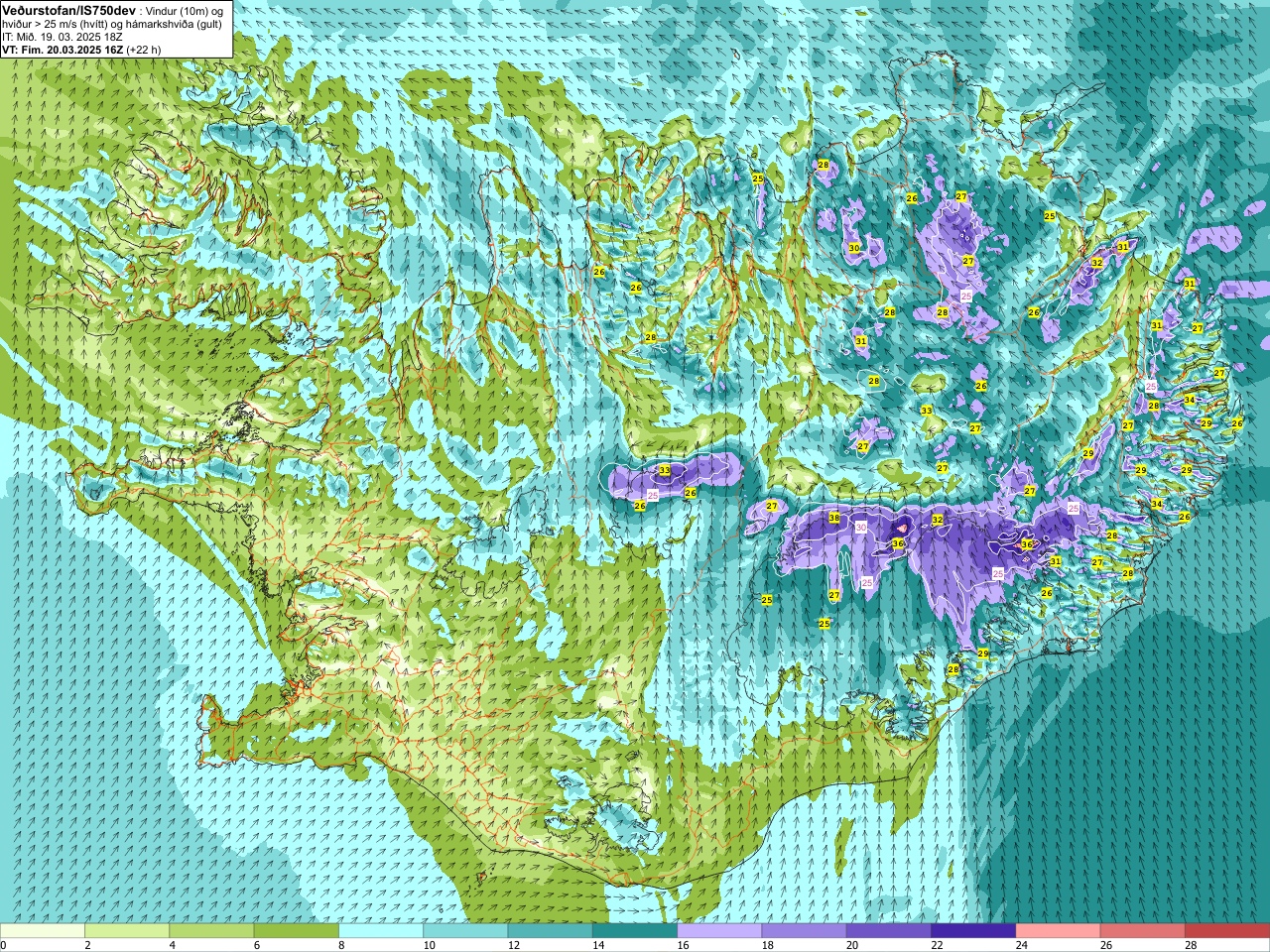Click the "18" label on the color scale
This screenshot has height=952, width=1270.
pyautogui.click(x=767, y=945)
